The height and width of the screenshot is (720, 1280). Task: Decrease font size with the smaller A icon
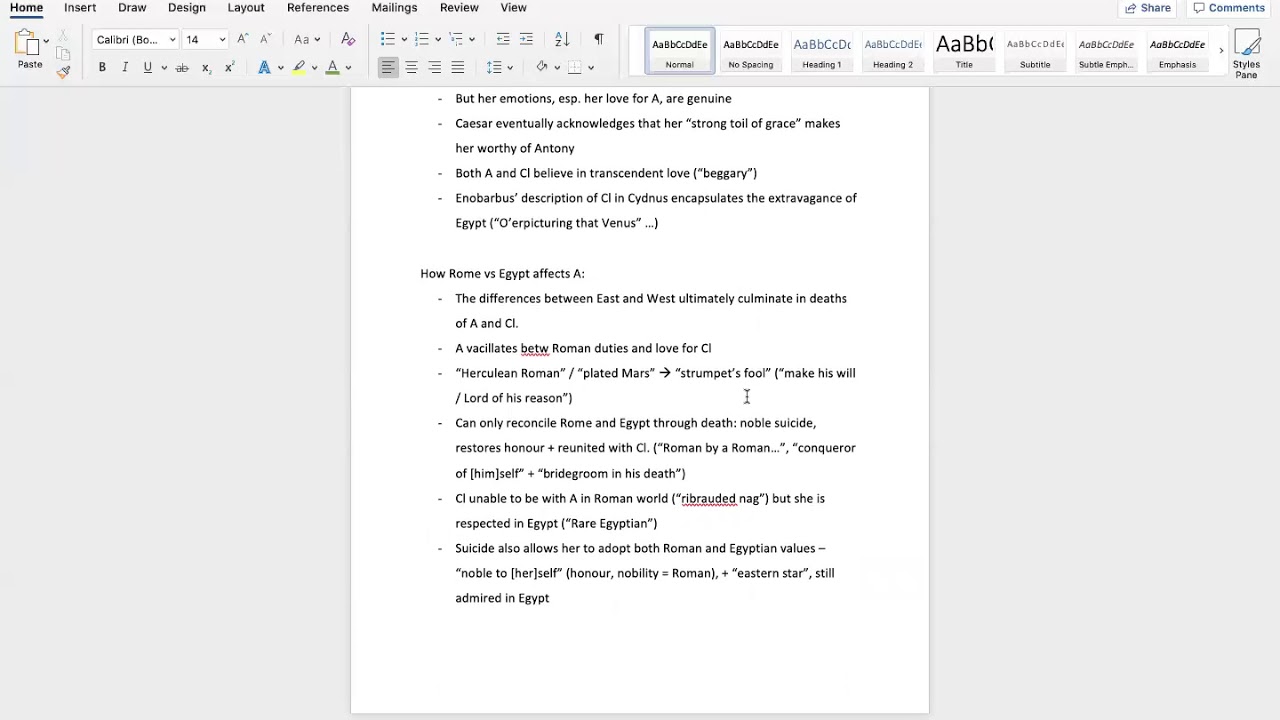(265, 39)
